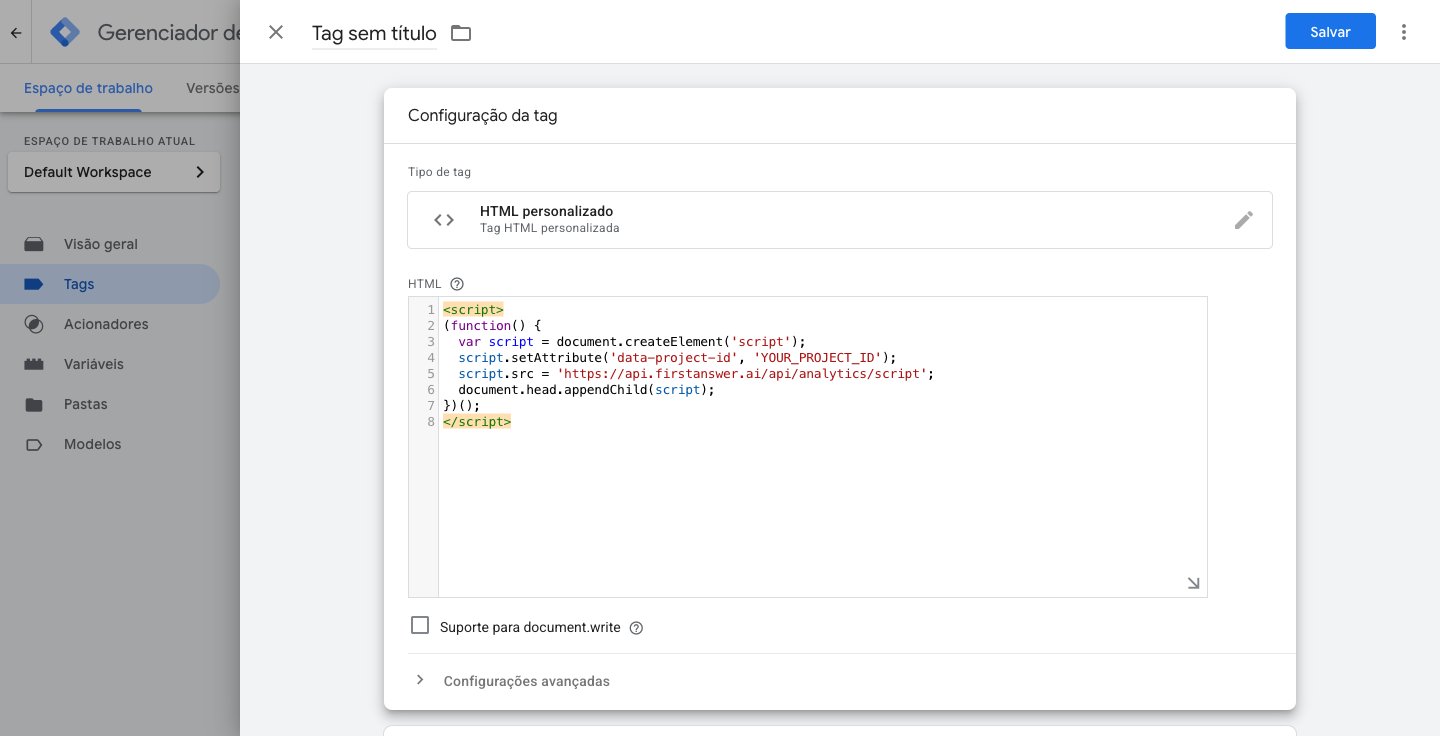Click the Tag Manager logo icon
The image size is (1440, 736).
pos(65,32)
